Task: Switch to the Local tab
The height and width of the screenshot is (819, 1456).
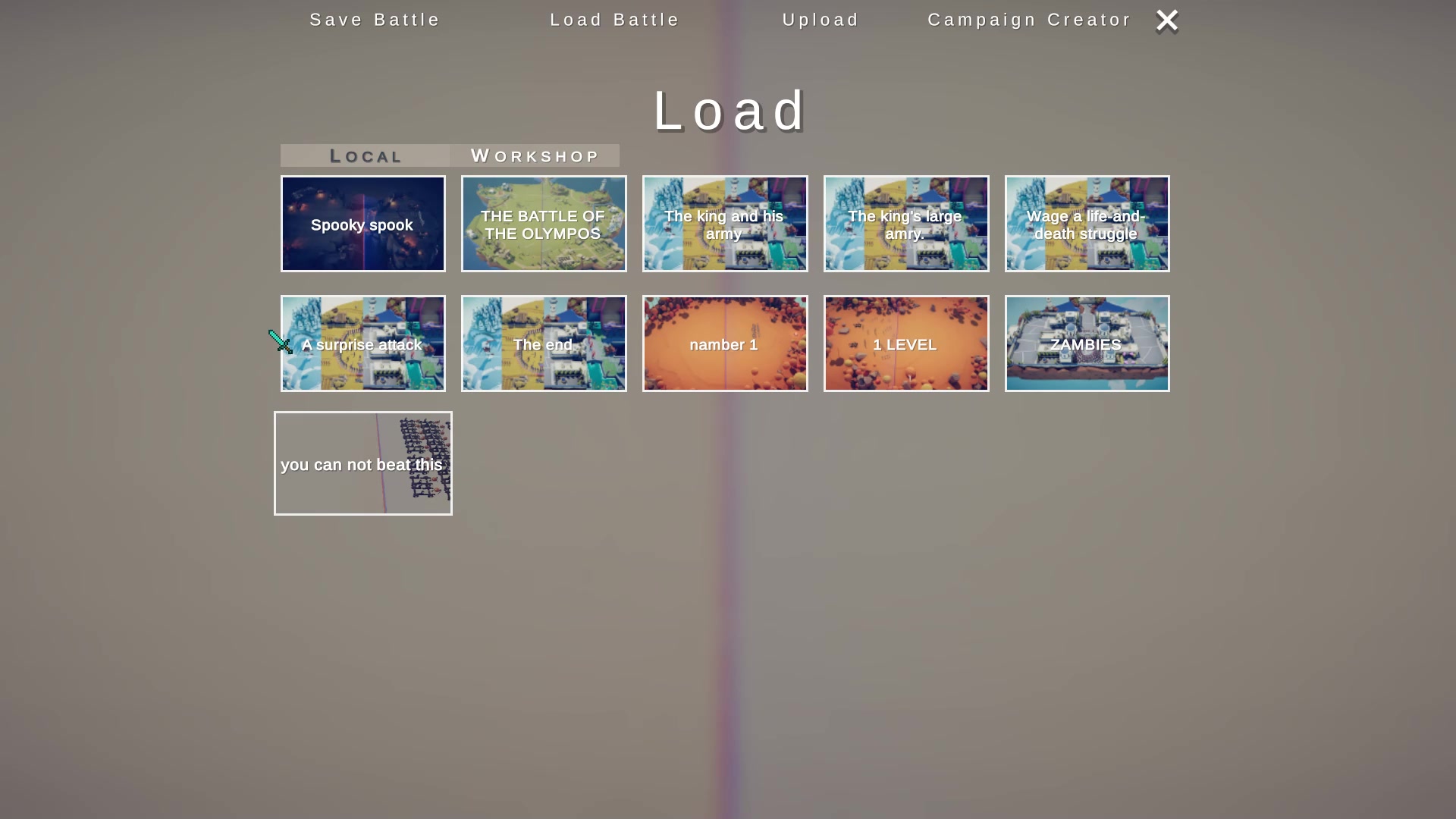Action: (x=365, y=155)
